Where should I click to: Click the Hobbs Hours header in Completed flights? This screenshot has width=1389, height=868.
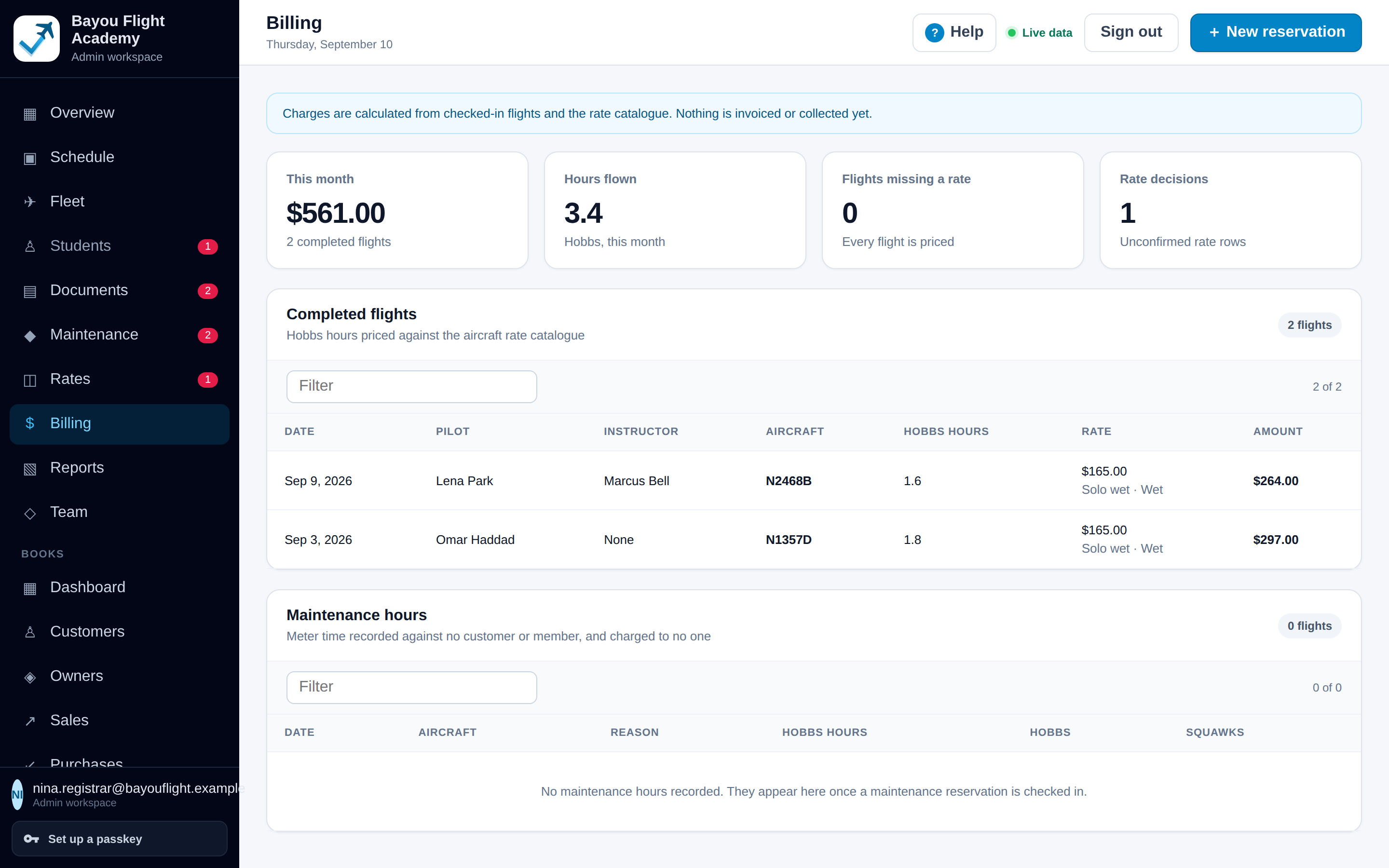[946, 431]
